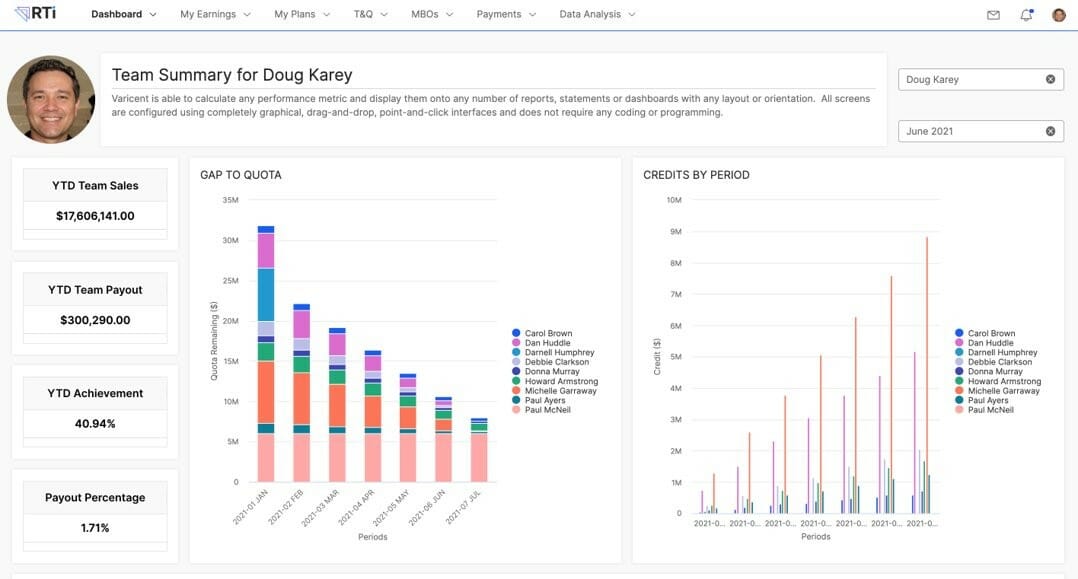Expand the Dashboard dropdown menu

(x=124, y=15)
